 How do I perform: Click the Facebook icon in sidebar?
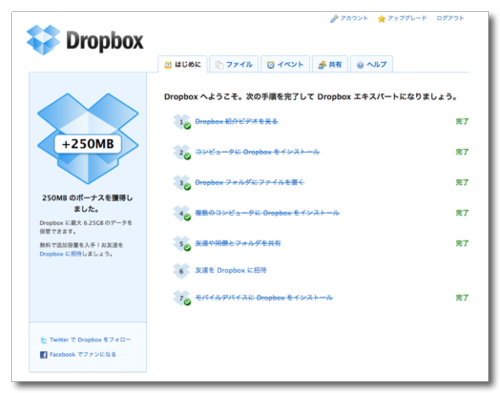pos(43,355)
